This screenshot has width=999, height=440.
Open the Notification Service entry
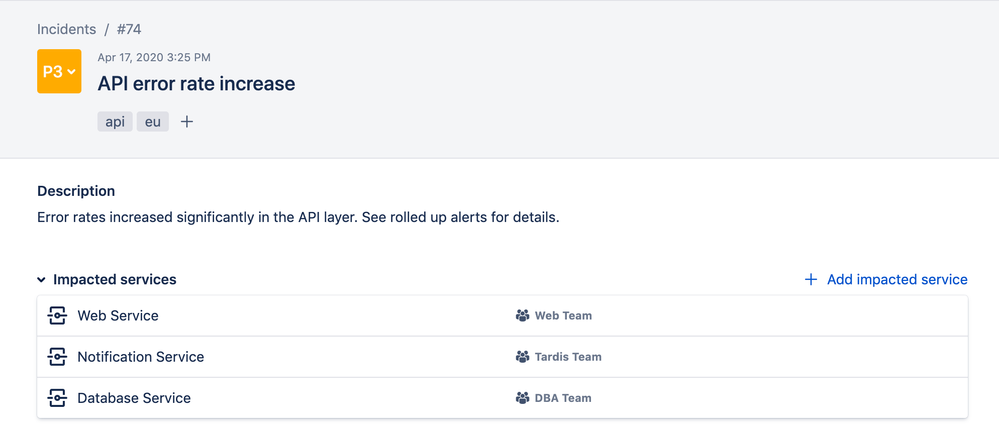pos(140,357)
